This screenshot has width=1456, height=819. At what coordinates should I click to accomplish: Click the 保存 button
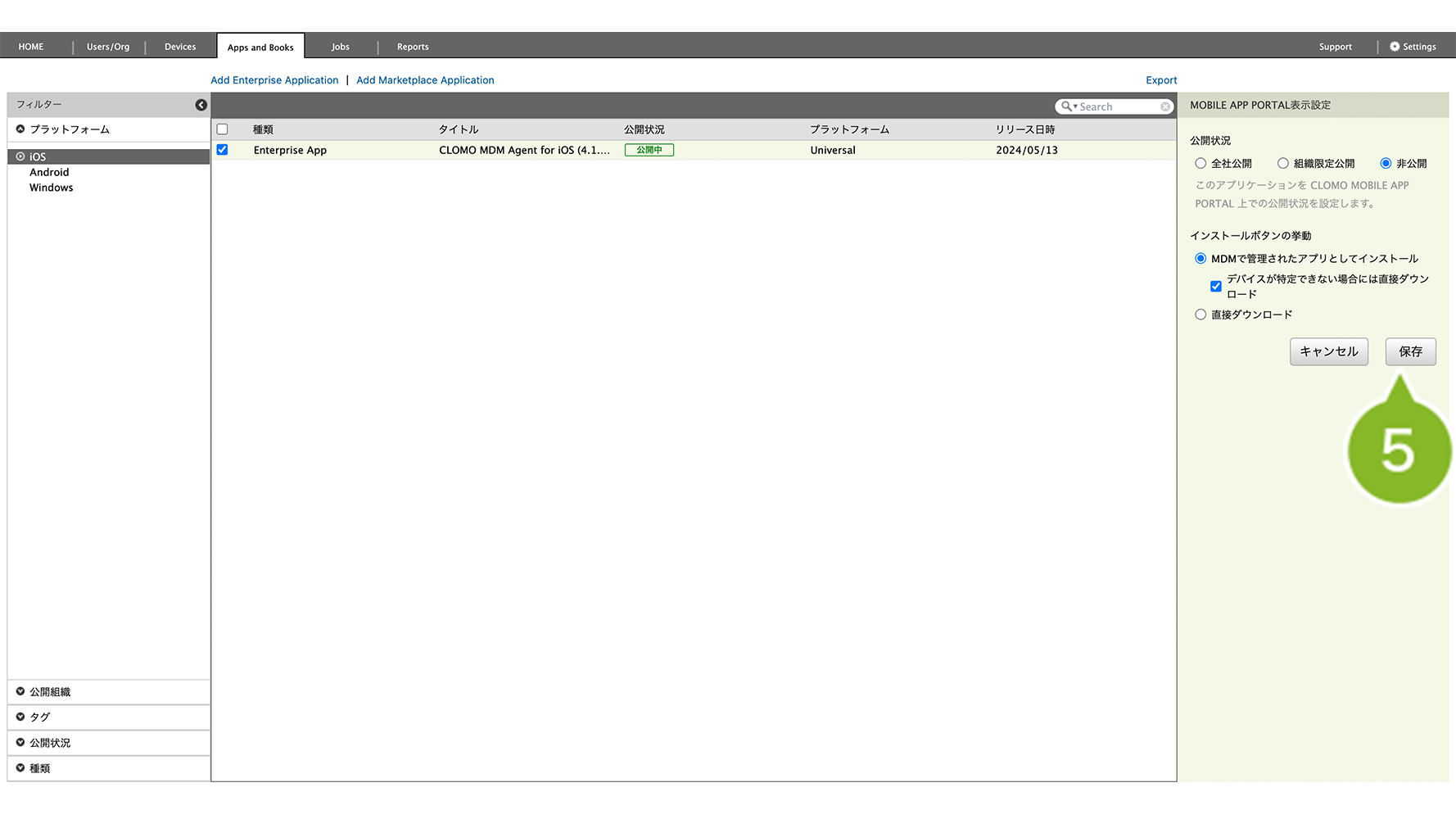[x=1410, y=351]
